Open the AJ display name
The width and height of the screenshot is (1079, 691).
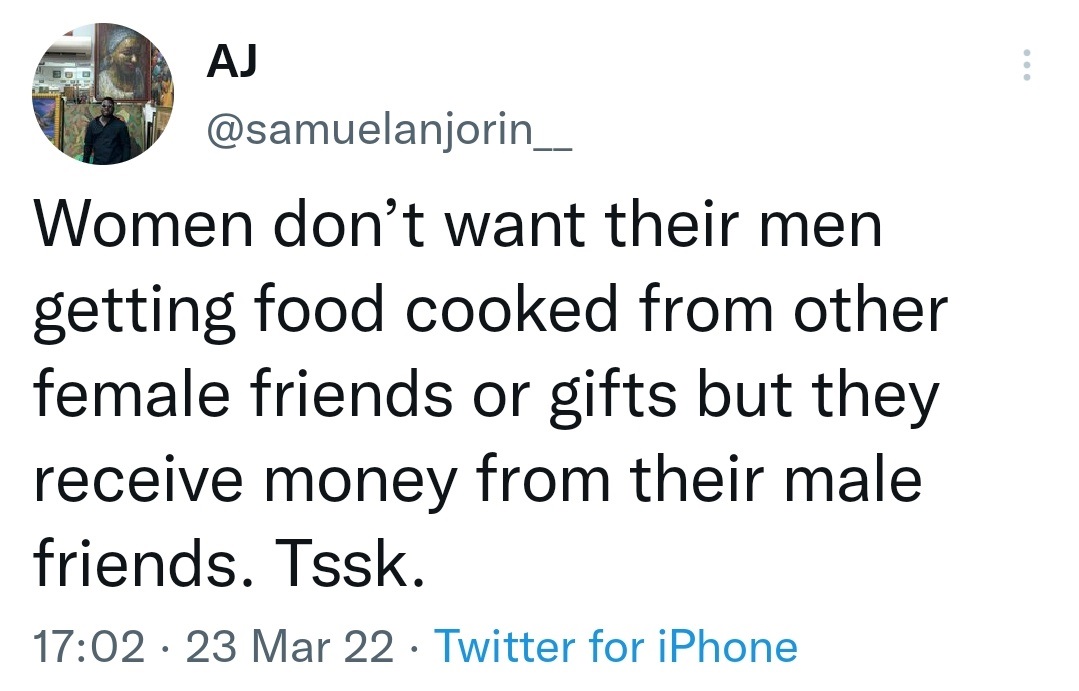point(231,62)
